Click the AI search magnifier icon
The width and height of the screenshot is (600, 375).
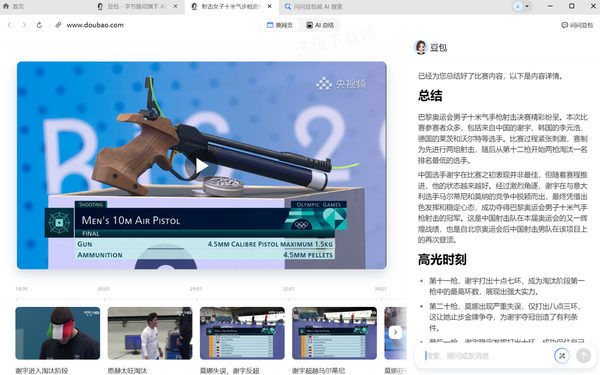point(288,7)
